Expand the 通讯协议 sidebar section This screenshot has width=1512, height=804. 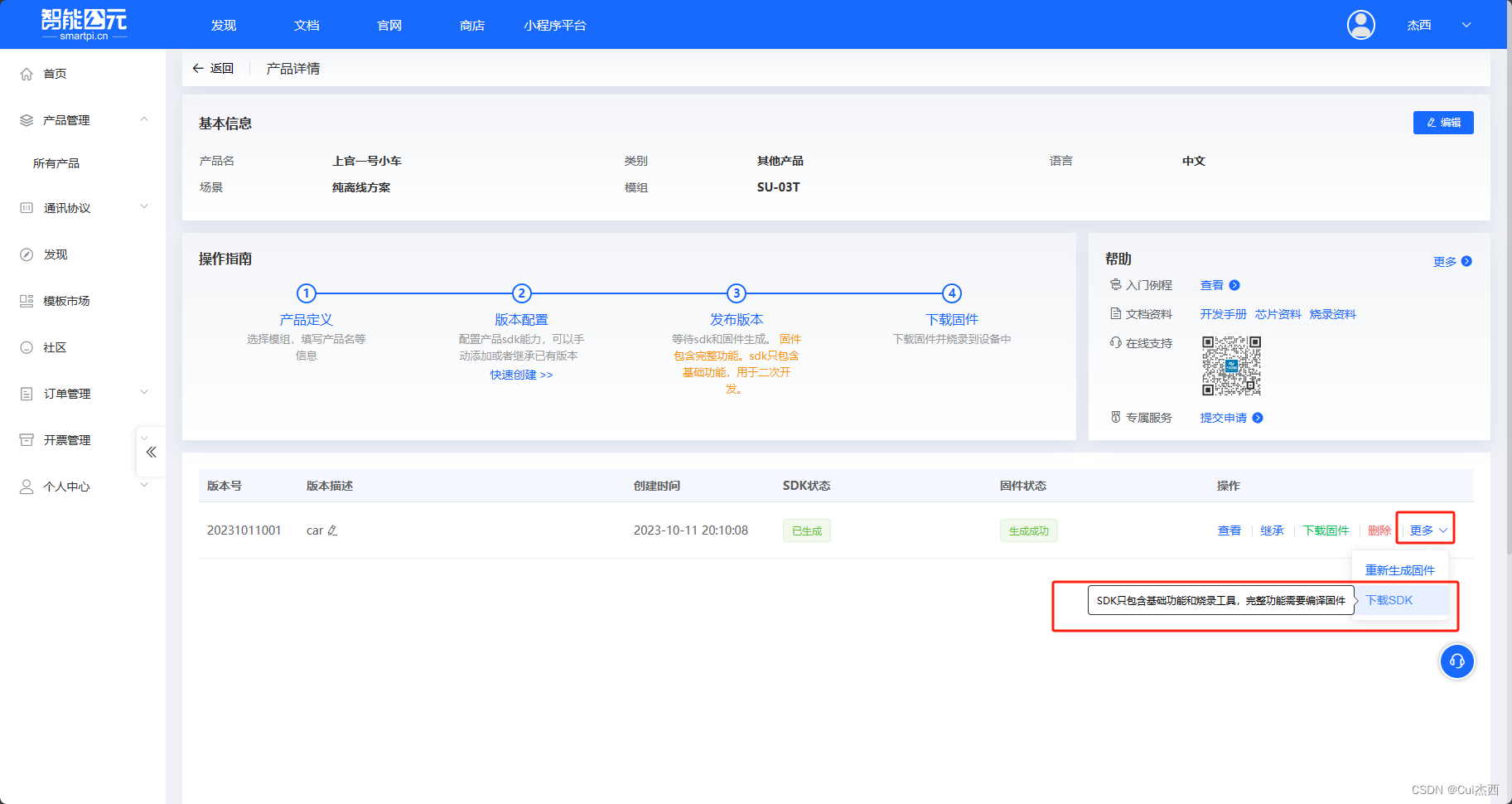pyautogui.click(x=144, y=207)
